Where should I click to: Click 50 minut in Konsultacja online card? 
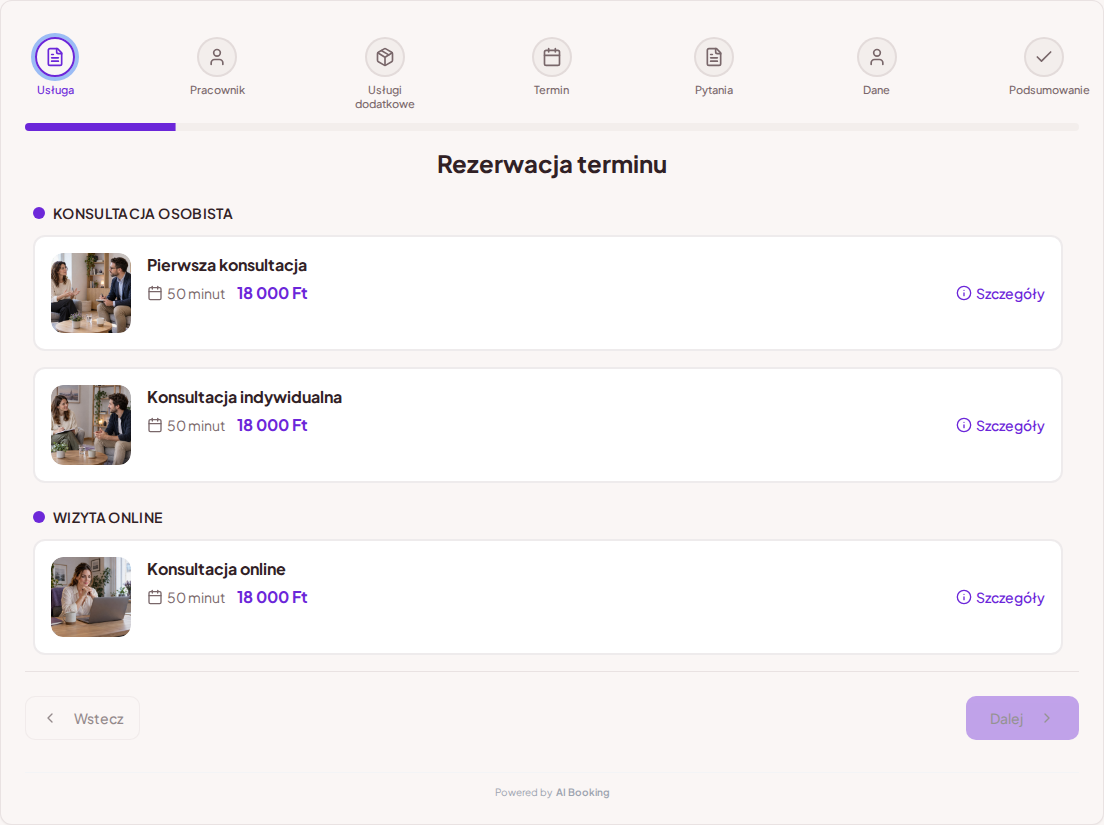196,598
